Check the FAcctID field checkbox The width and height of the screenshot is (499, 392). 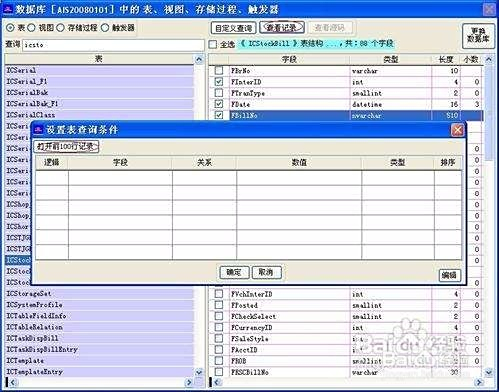coord(219,350)
